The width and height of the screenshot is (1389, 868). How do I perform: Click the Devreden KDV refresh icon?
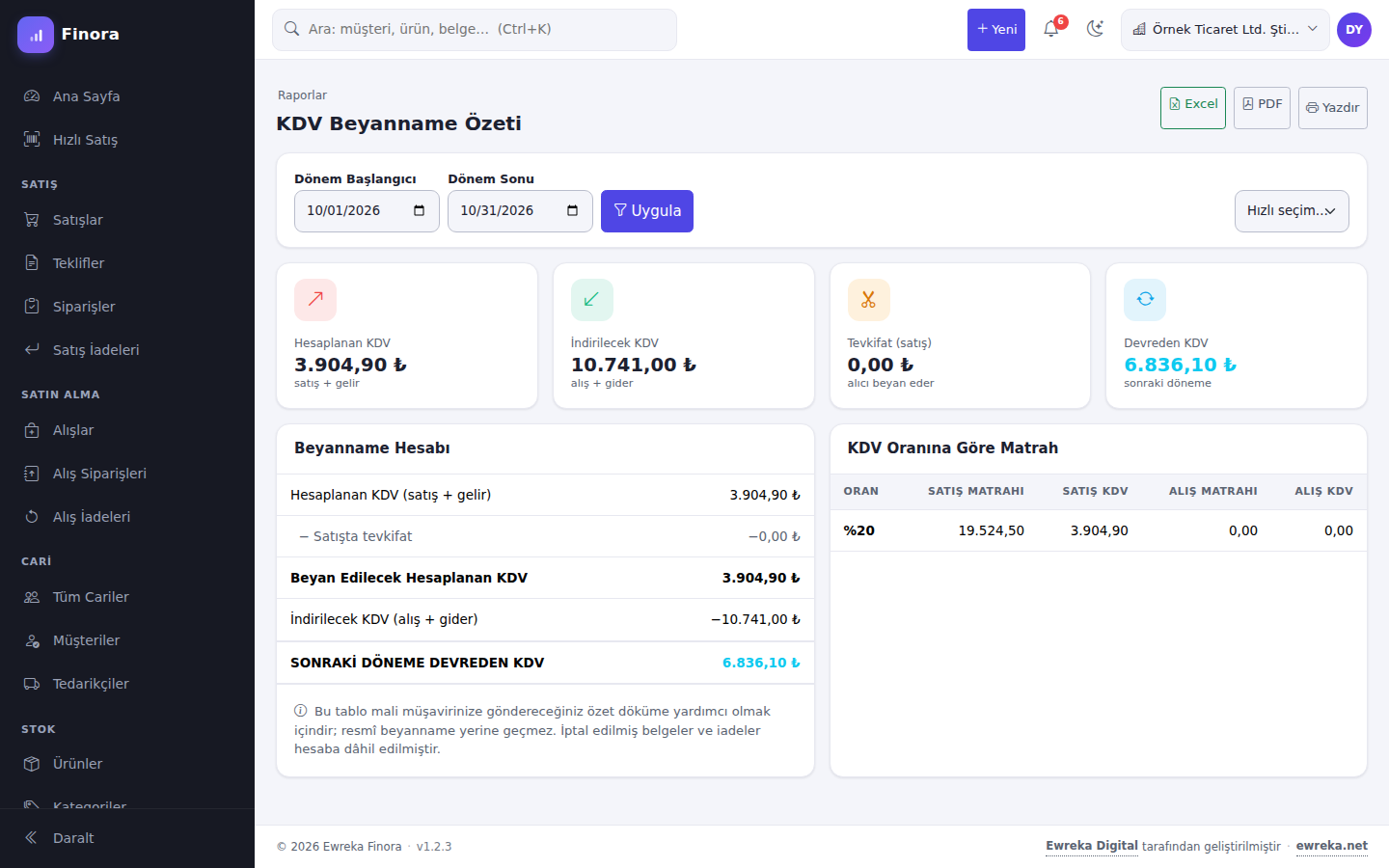pos(1145,300)
